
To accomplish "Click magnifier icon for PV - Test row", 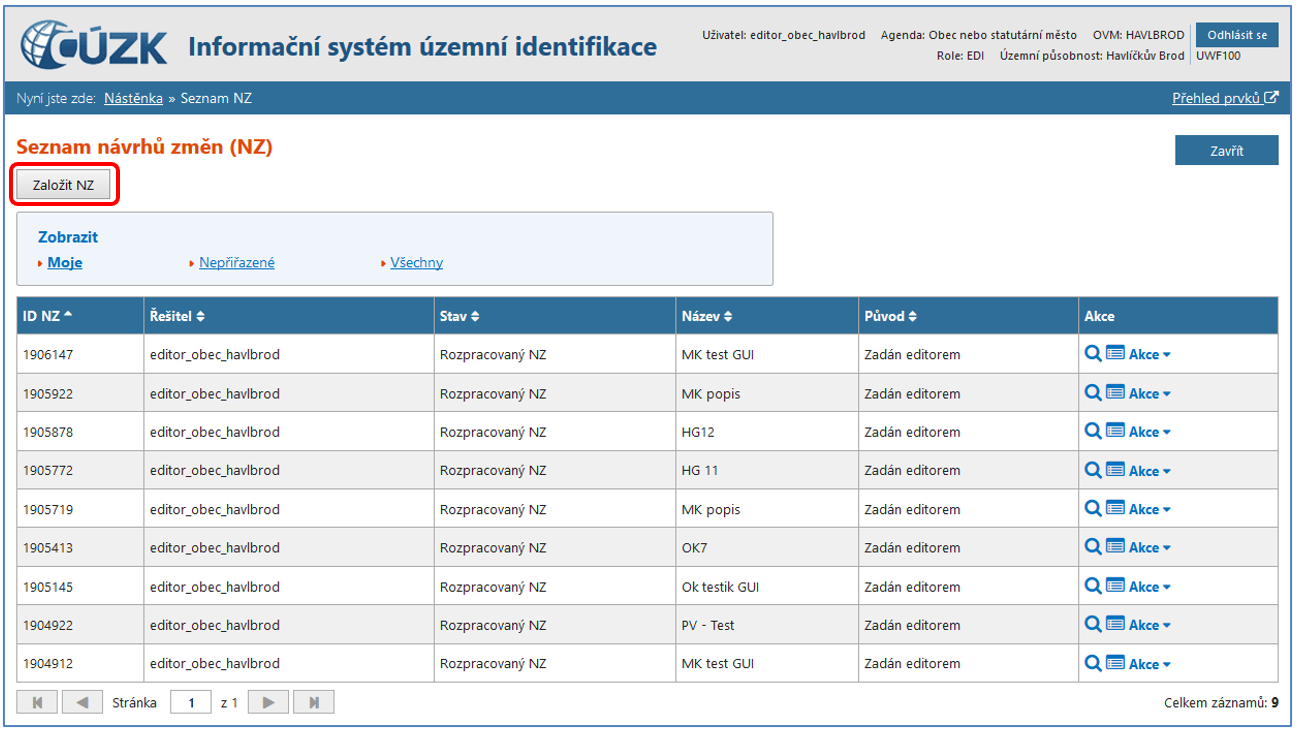I will coord(1093,625).
